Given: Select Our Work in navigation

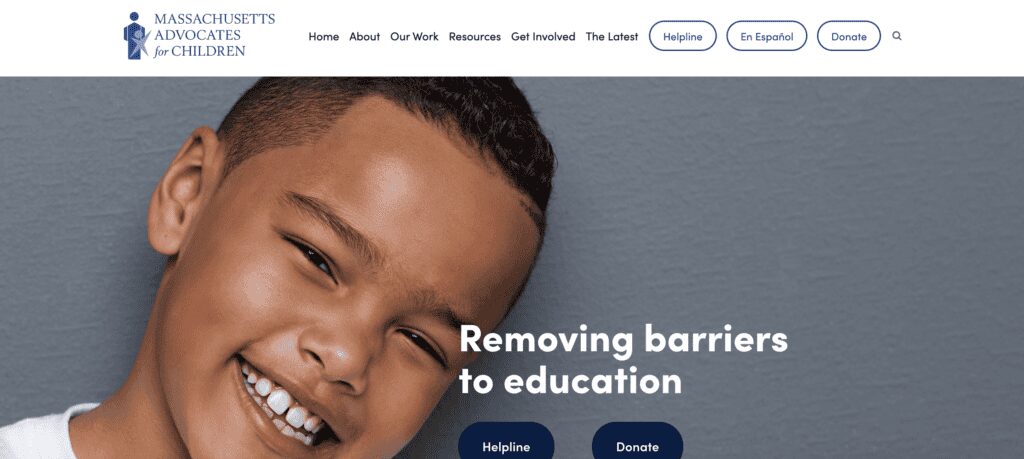Looking at the screenshot, I should [415, 37].
